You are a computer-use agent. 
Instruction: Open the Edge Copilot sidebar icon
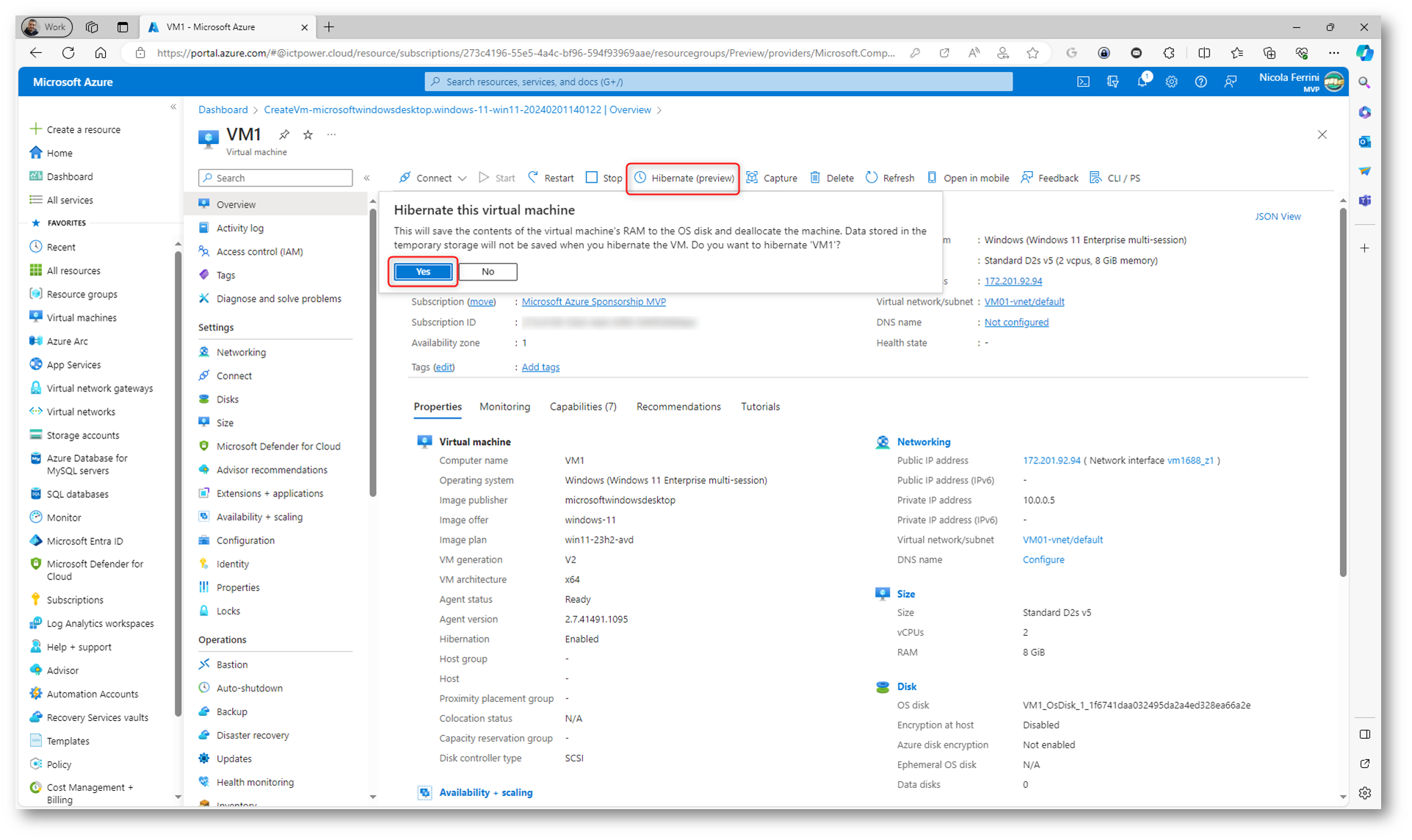[x=1364, y=53]
